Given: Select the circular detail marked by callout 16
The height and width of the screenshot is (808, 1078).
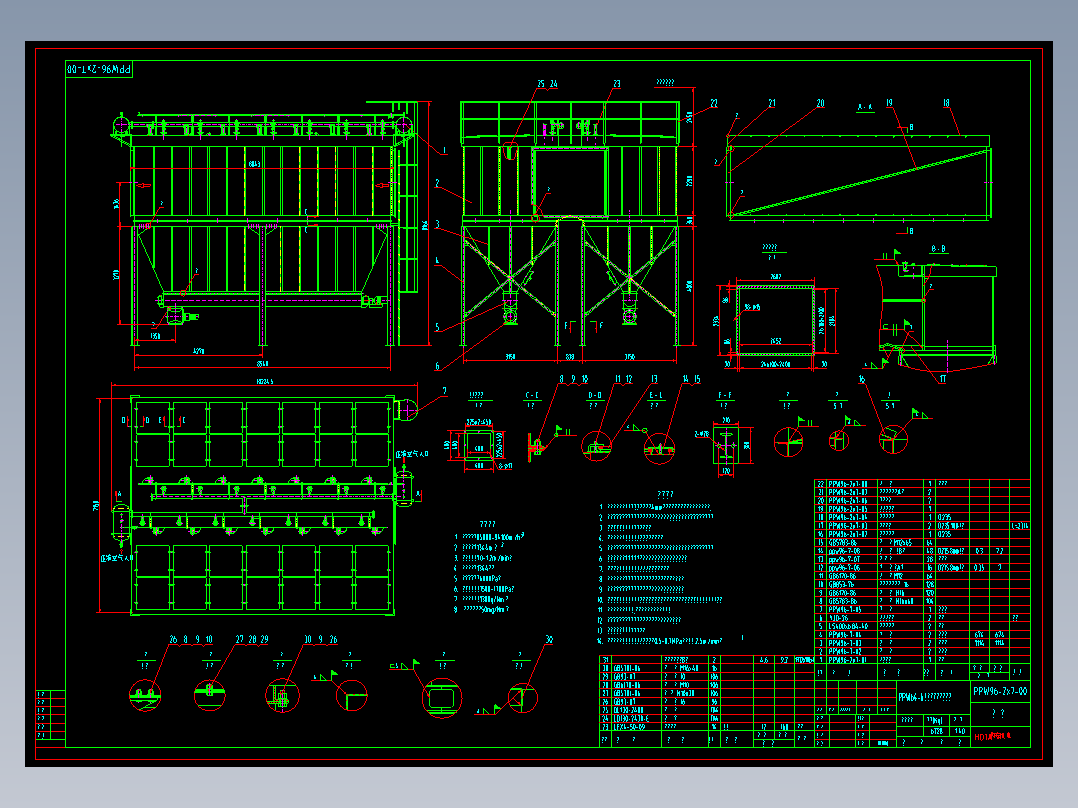Looking at the screenshot, I should click(x=893, y=439).
